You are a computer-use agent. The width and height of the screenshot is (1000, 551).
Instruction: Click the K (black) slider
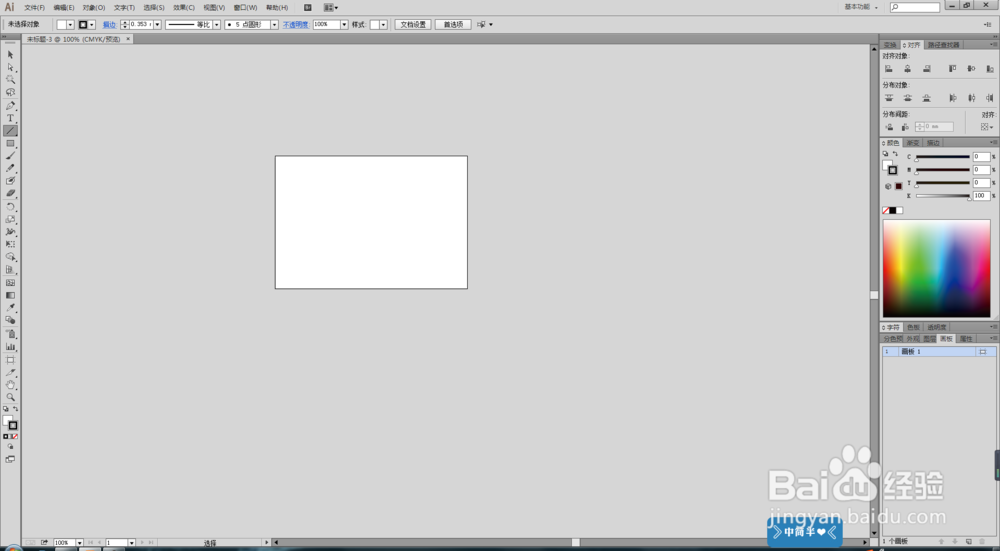tap(943, 196)
